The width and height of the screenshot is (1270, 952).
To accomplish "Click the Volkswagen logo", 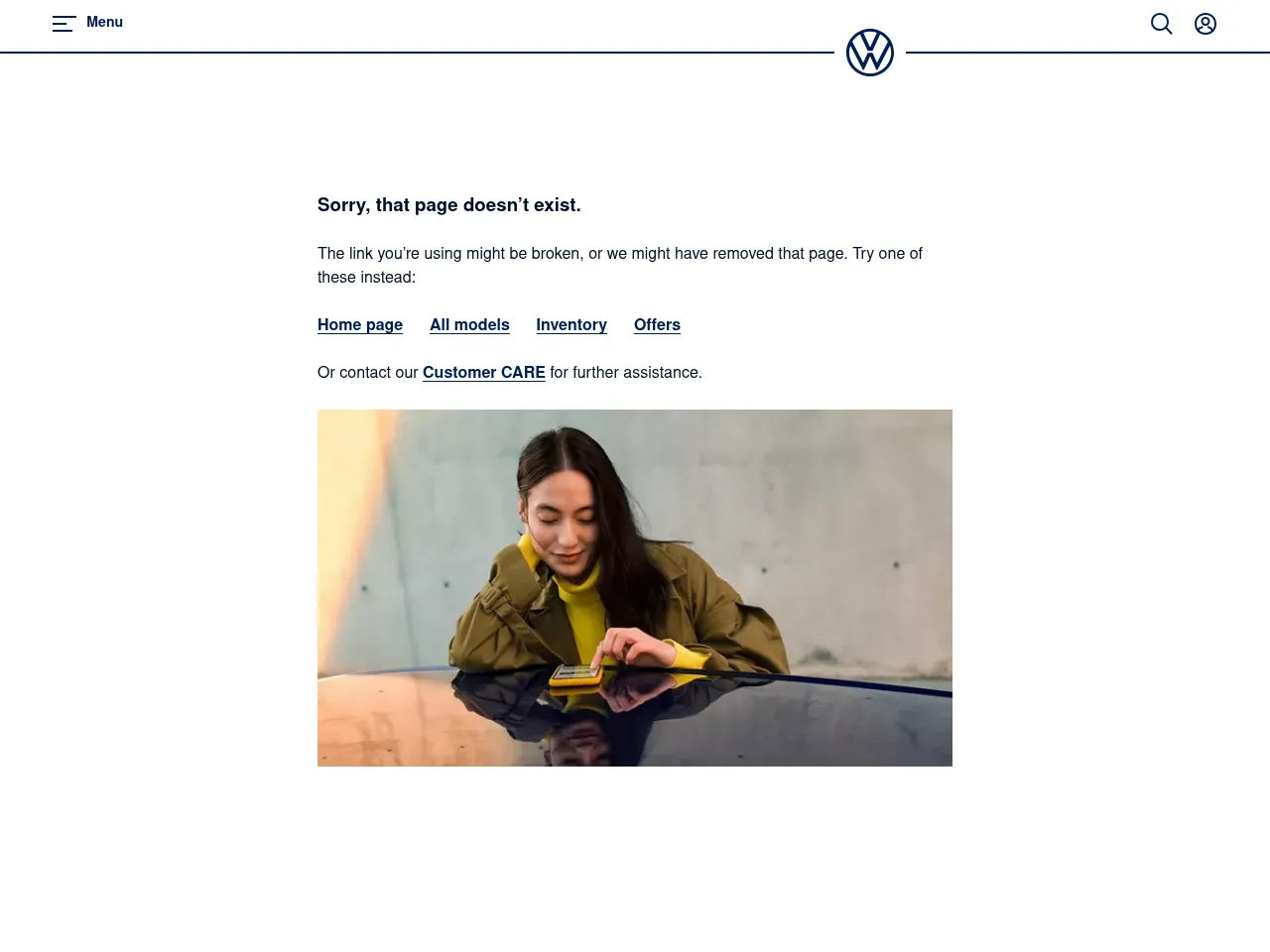I will 870,53.
